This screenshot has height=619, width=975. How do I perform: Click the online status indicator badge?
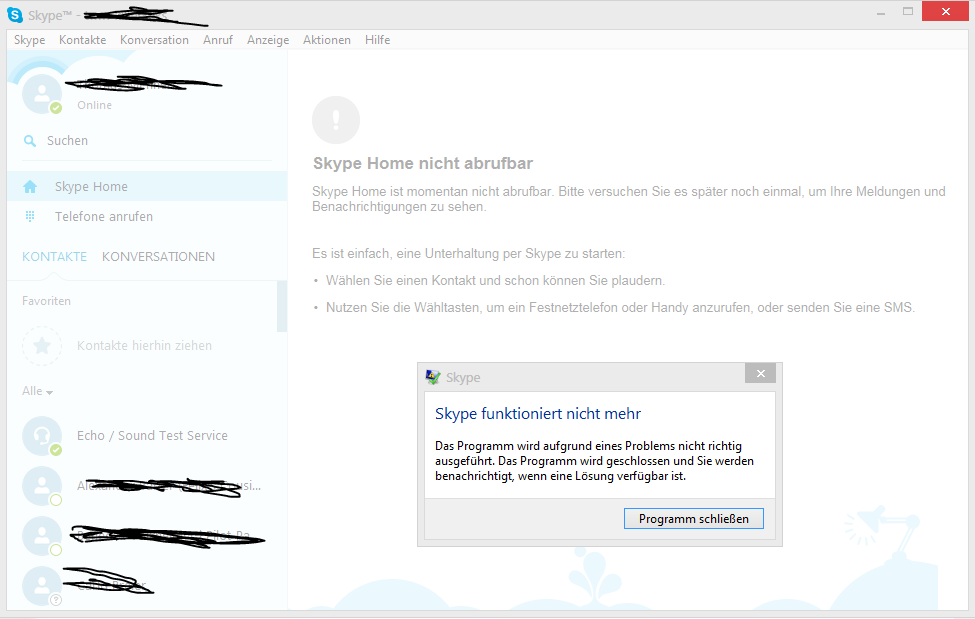point(56,108)
